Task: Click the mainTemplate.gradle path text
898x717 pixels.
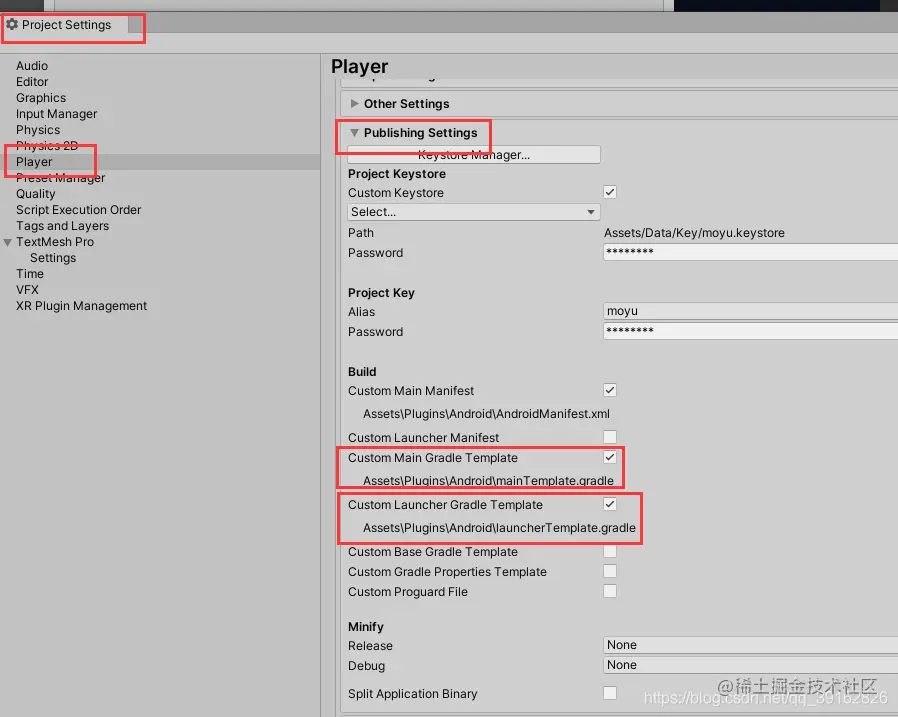Action: (x=488, y=481)
